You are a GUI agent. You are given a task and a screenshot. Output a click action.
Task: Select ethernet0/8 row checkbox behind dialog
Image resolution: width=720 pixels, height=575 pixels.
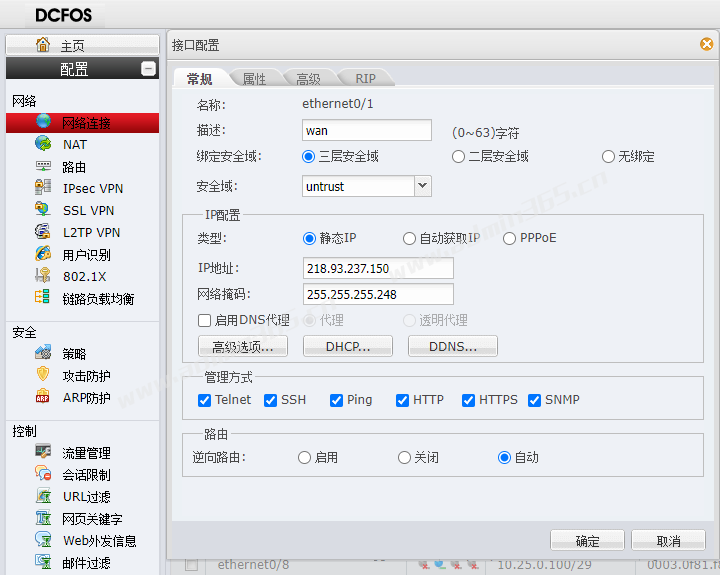click(x=191, y=564)
